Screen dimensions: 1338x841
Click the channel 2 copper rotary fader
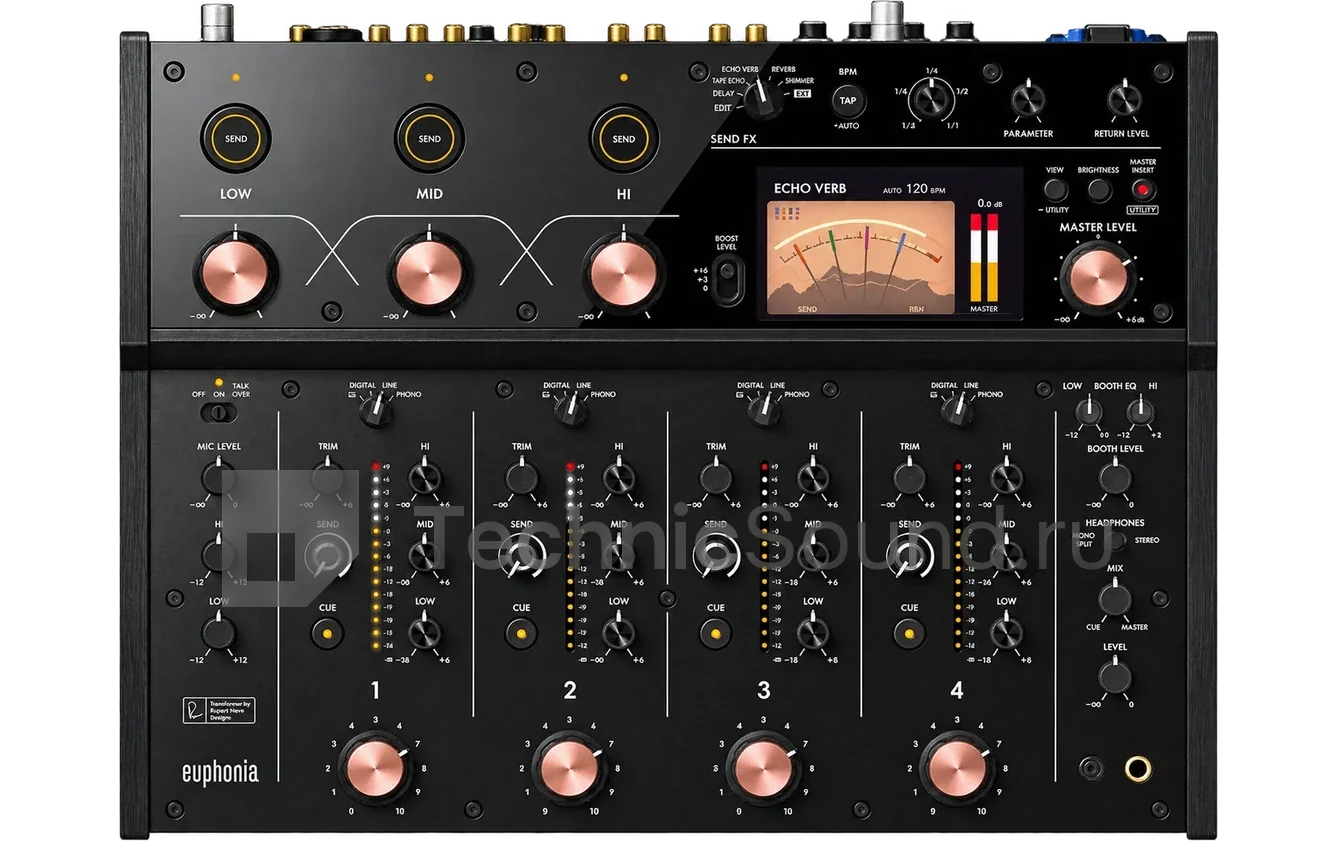tap(569, 769)
